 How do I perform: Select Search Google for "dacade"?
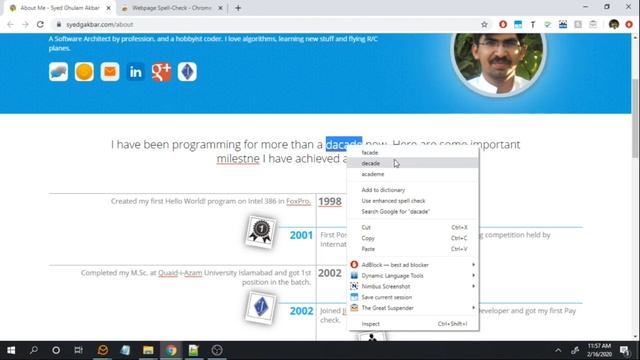coord(413,211)
